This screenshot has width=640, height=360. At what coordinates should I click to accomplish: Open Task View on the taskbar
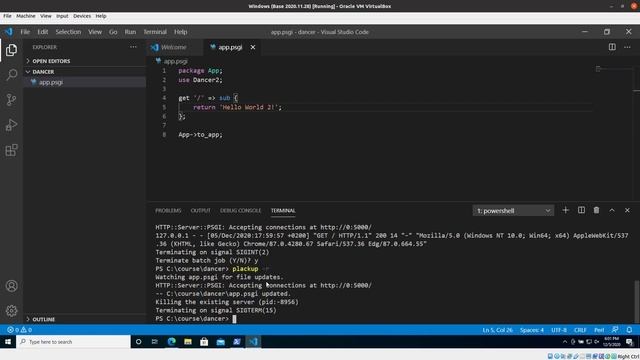tap(155, 342)
